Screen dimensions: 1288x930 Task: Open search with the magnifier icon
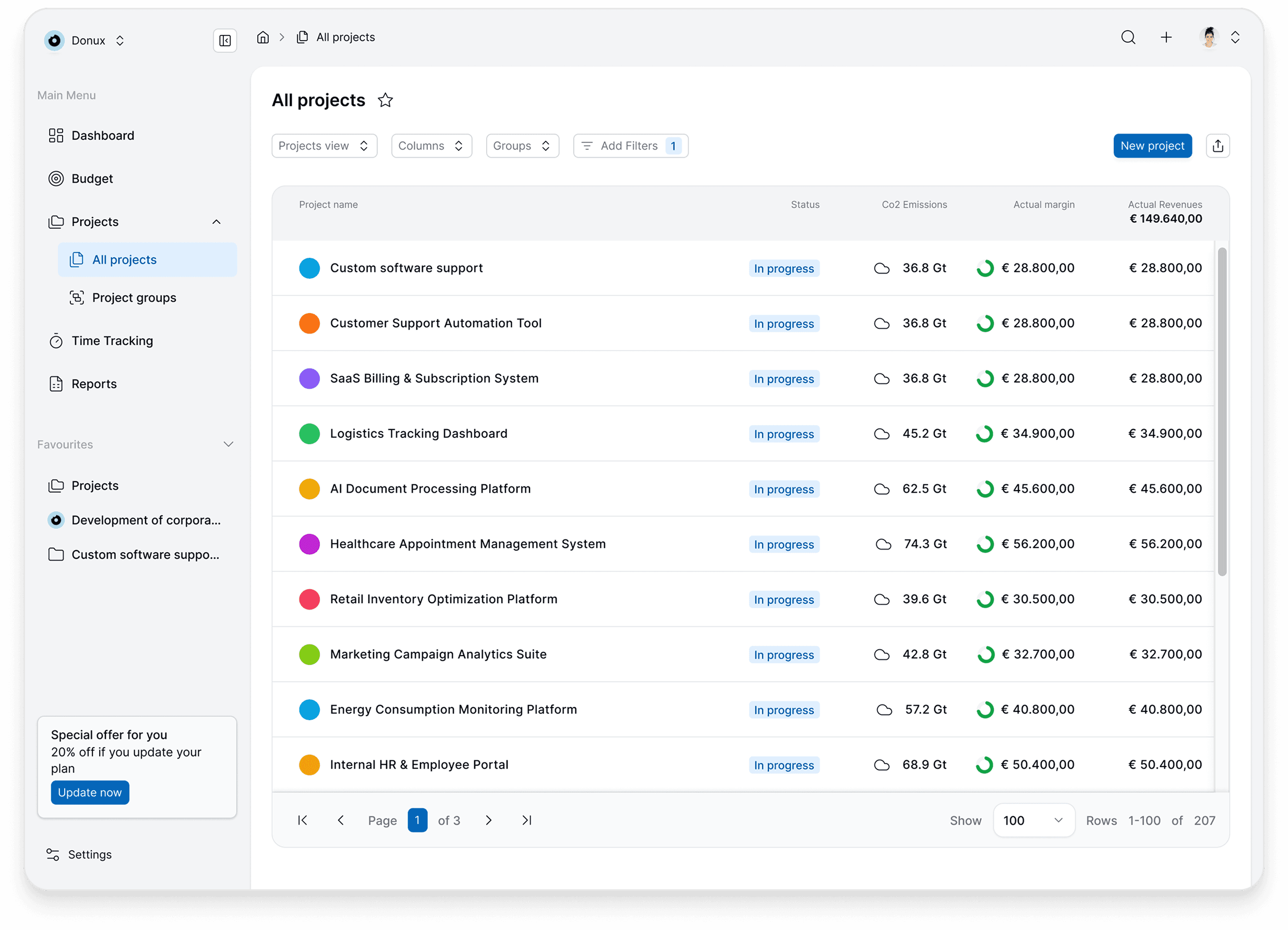pyautogui.click(x=1128, y=38)
